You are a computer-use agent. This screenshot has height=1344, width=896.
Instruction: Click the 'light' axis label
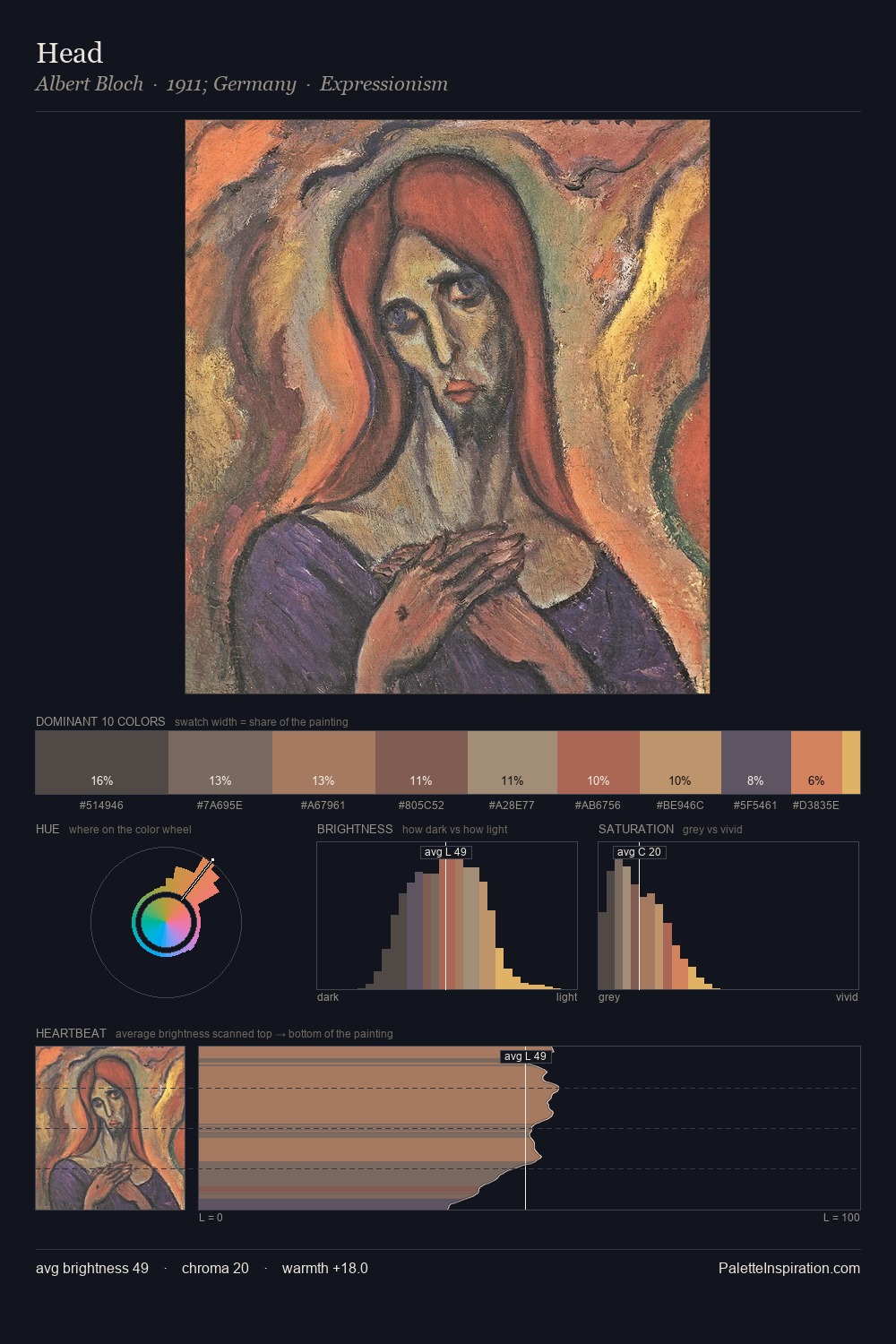click(566, 997)
